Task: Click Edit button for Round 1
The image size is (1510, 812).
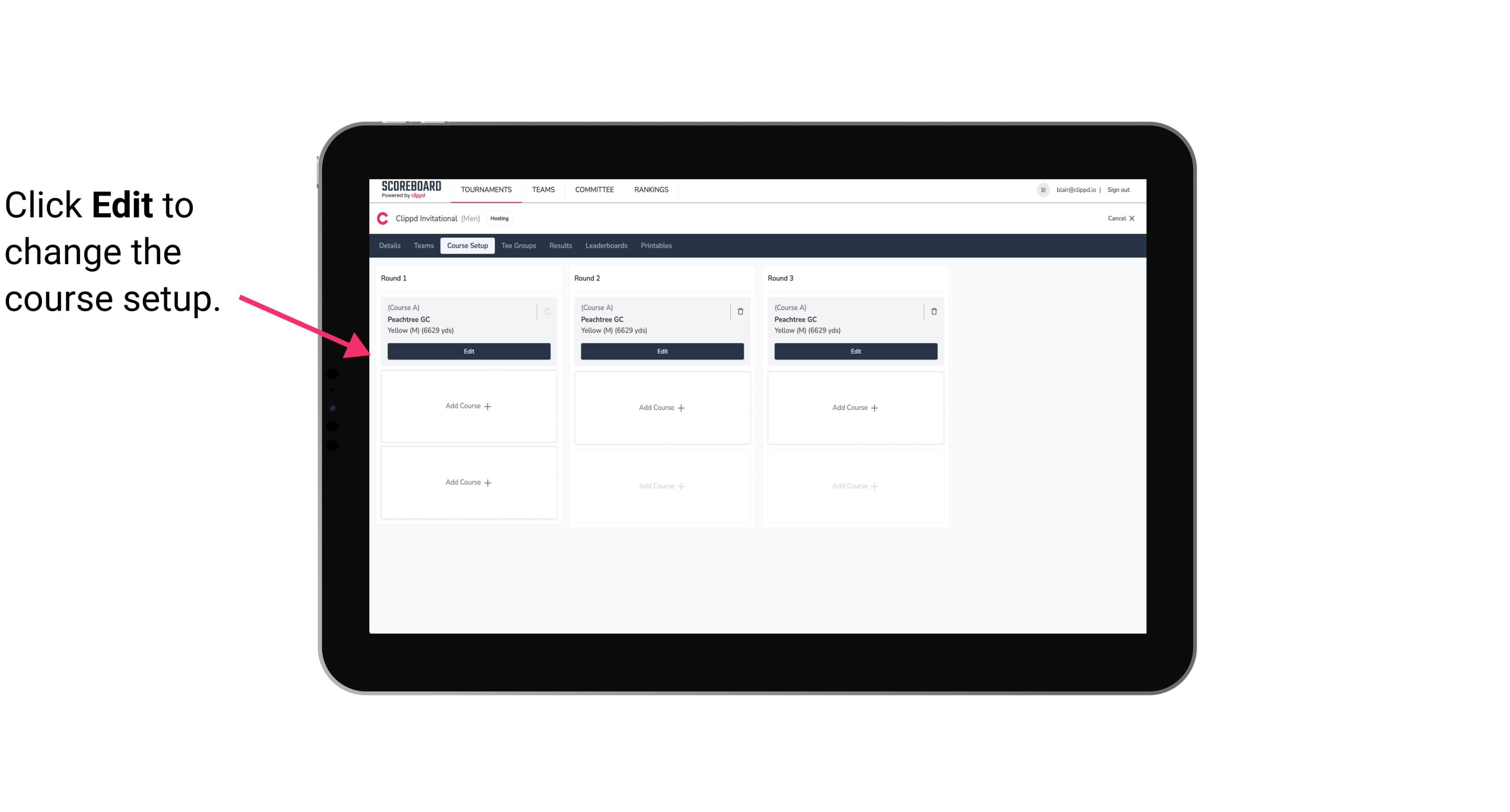Action: [468, 350]
